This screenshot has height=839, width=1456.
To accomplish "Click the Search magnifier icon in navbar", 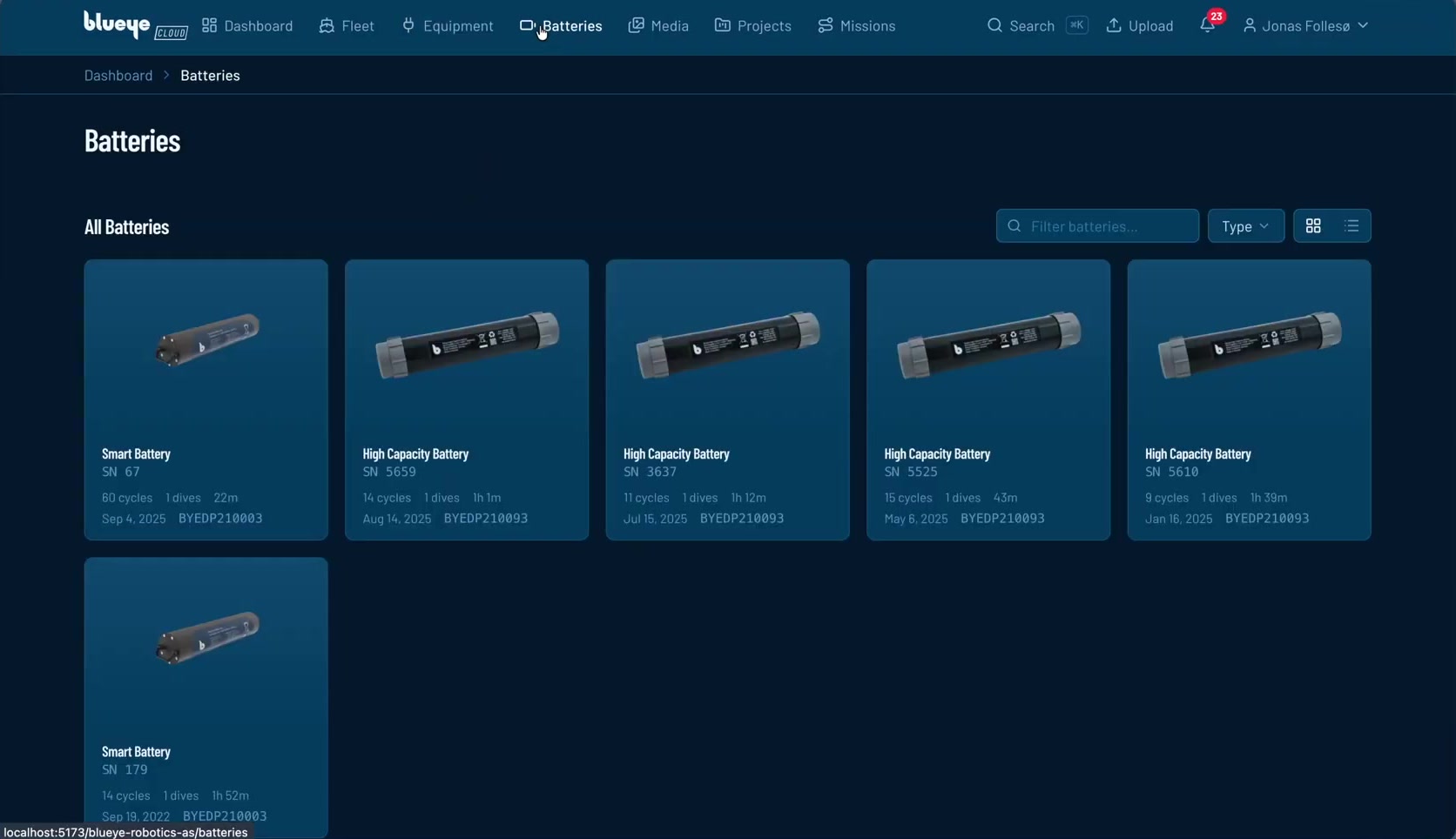I will pos(994,25).
